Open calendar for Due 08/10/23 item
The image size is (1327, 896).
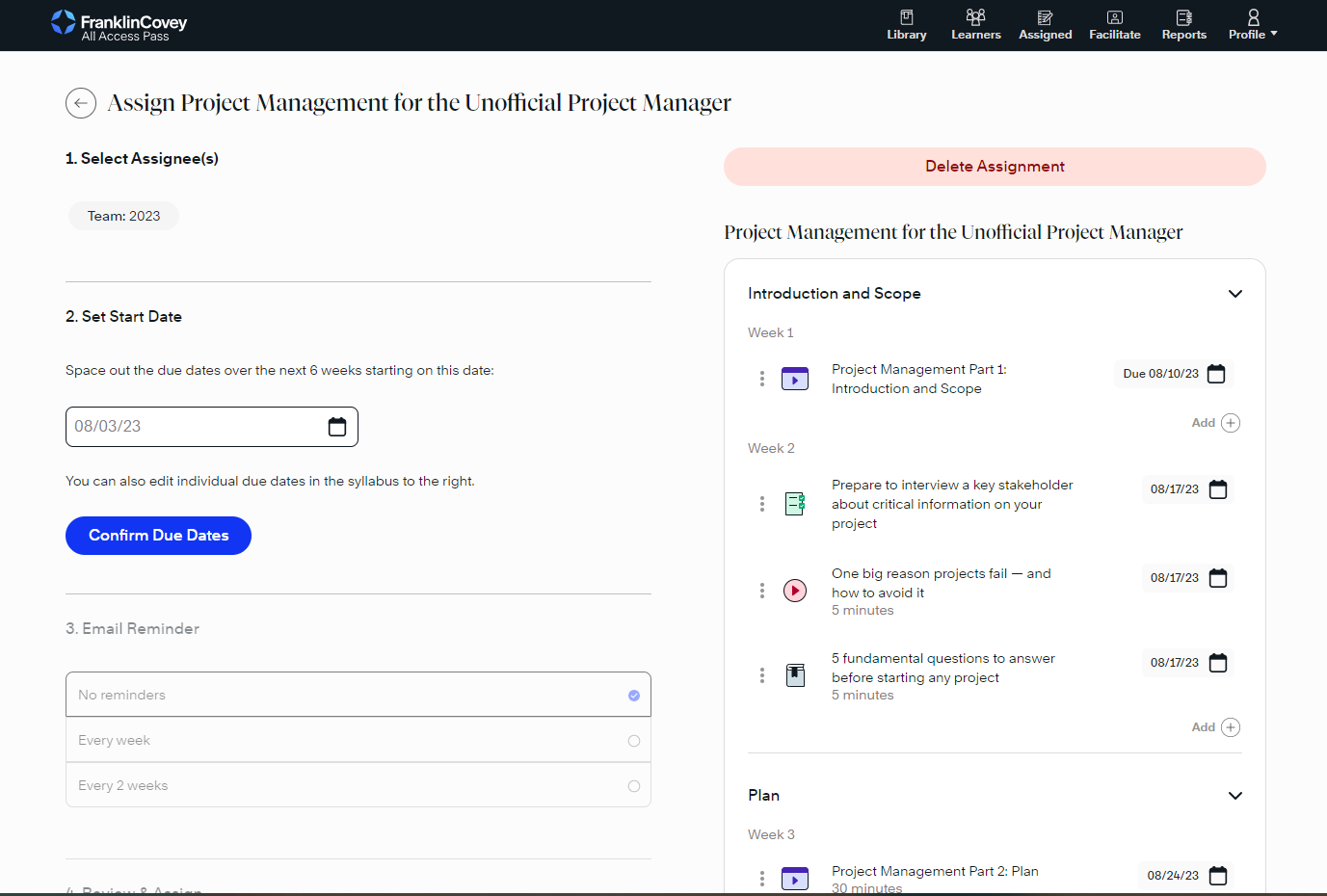click(x=1216, y=374)
